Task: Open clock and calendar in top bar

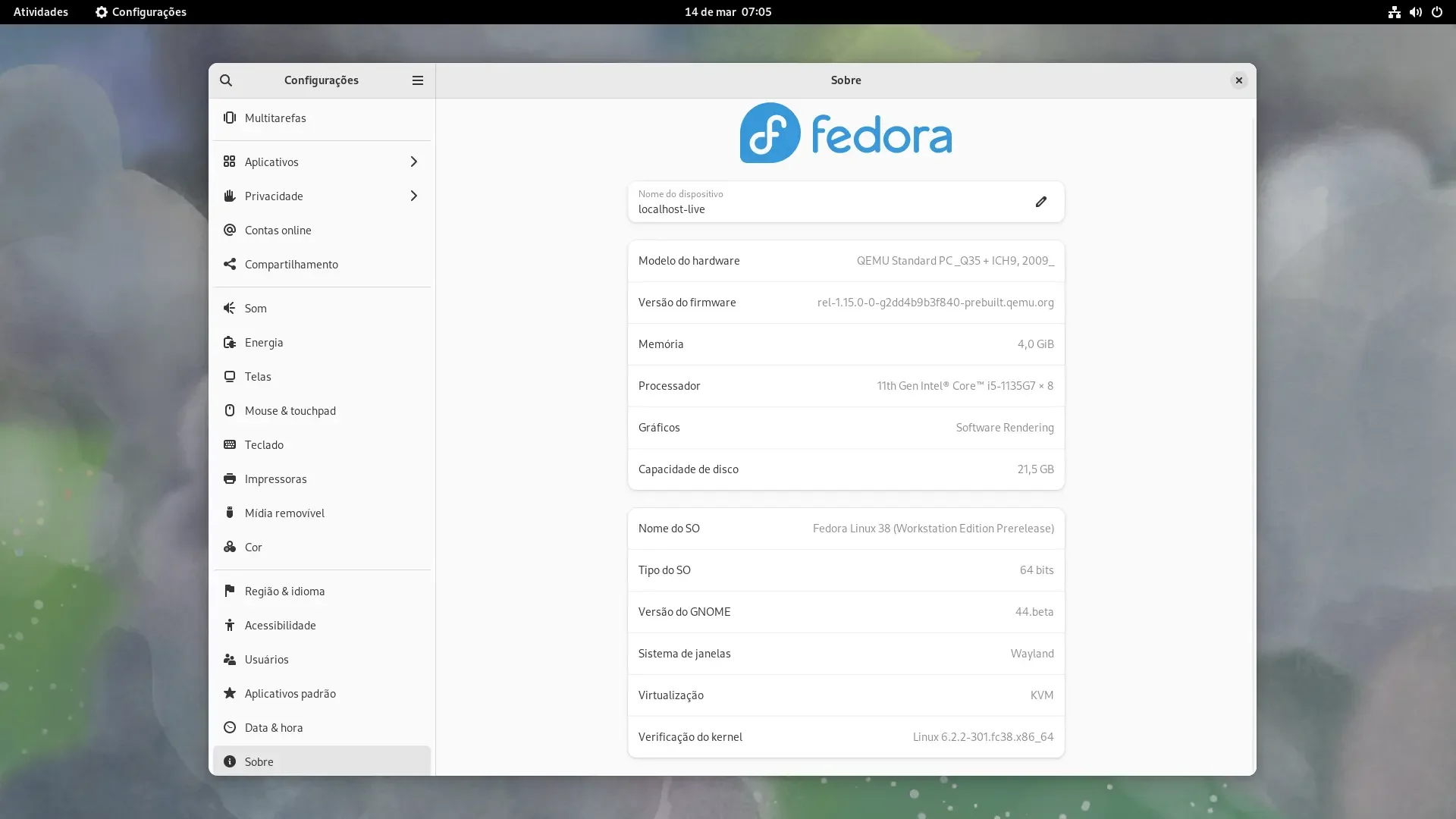Action: coord(728,12)
